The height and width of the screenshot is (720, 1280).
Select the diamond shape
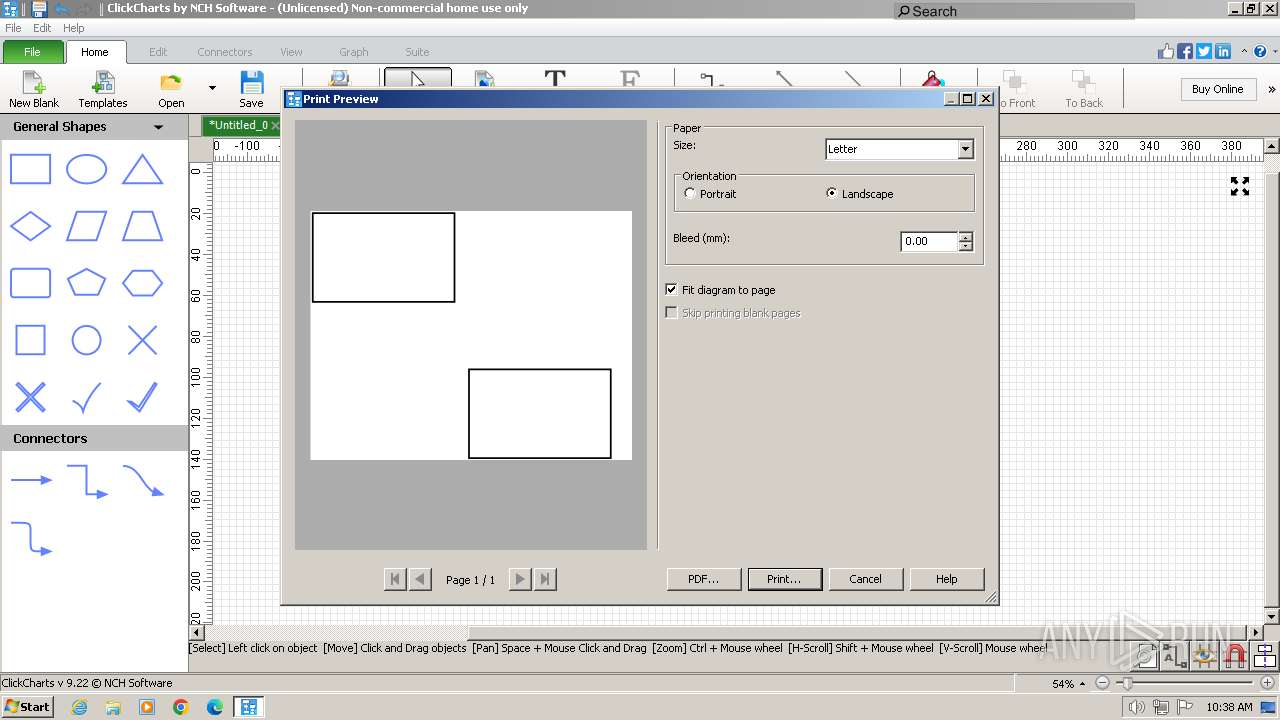pos(30,226)
